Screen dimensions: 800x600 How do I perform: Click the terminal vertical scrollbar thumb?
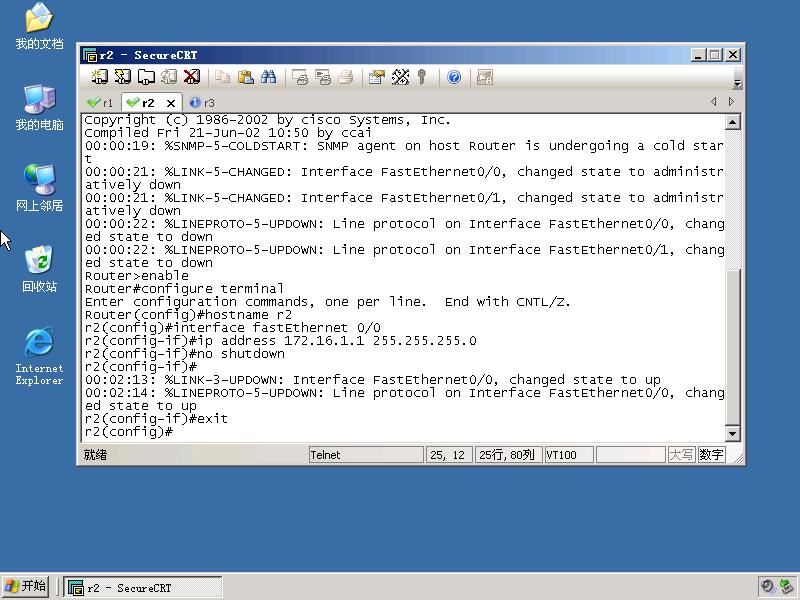point(733,348)
